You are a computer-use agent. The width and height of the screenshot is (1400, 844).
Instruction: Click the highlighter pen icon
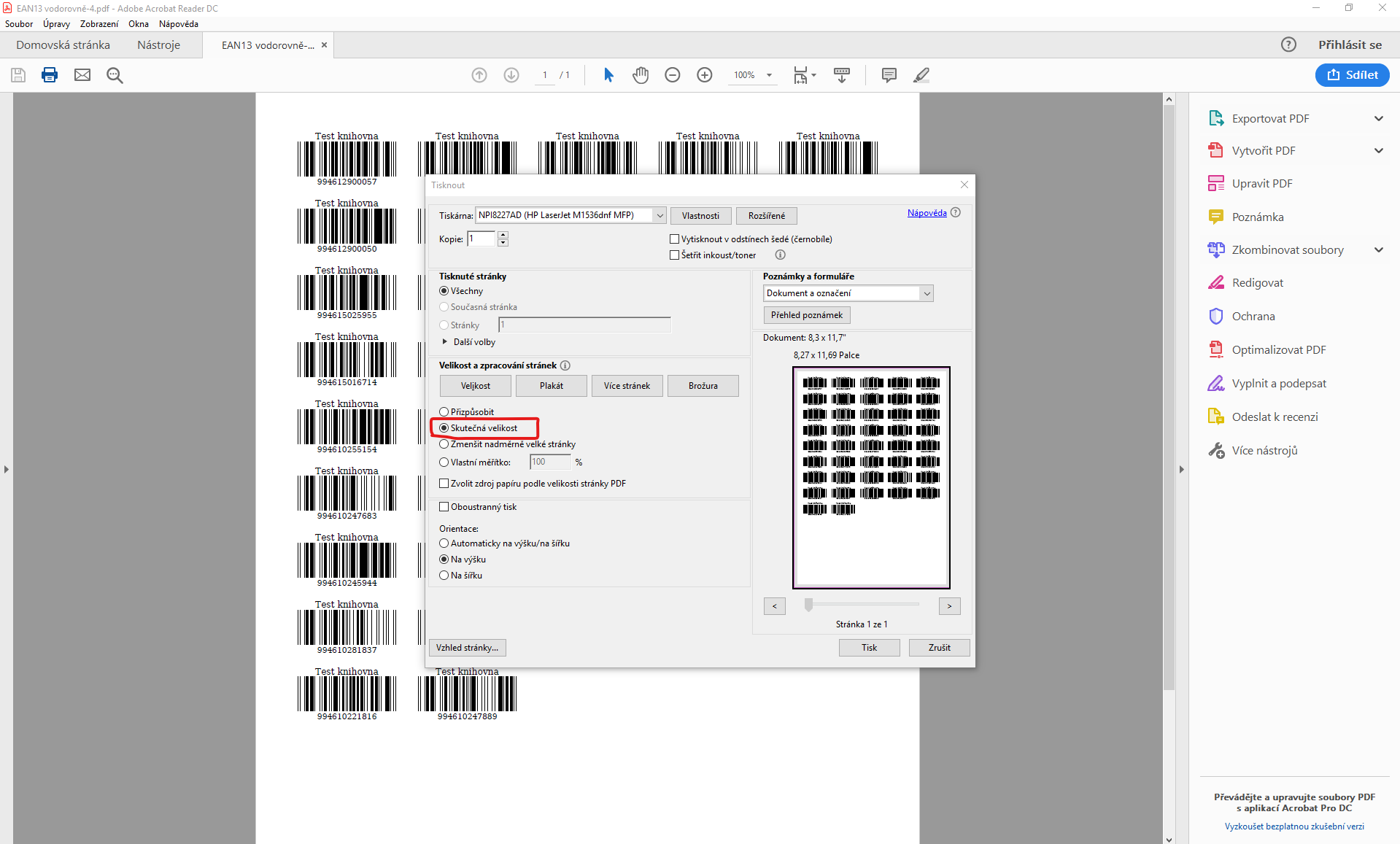click(x=921, y=75)
